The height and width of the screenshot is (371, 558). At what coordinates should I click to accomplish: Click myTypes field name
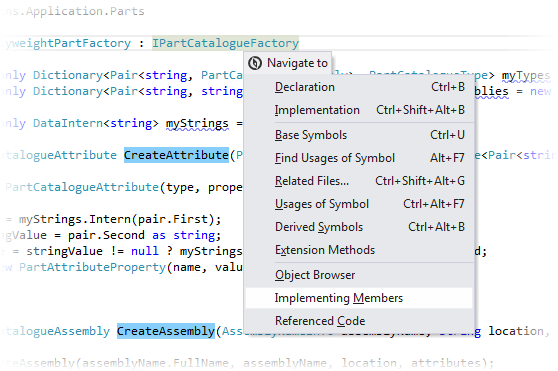coord(526,75)
